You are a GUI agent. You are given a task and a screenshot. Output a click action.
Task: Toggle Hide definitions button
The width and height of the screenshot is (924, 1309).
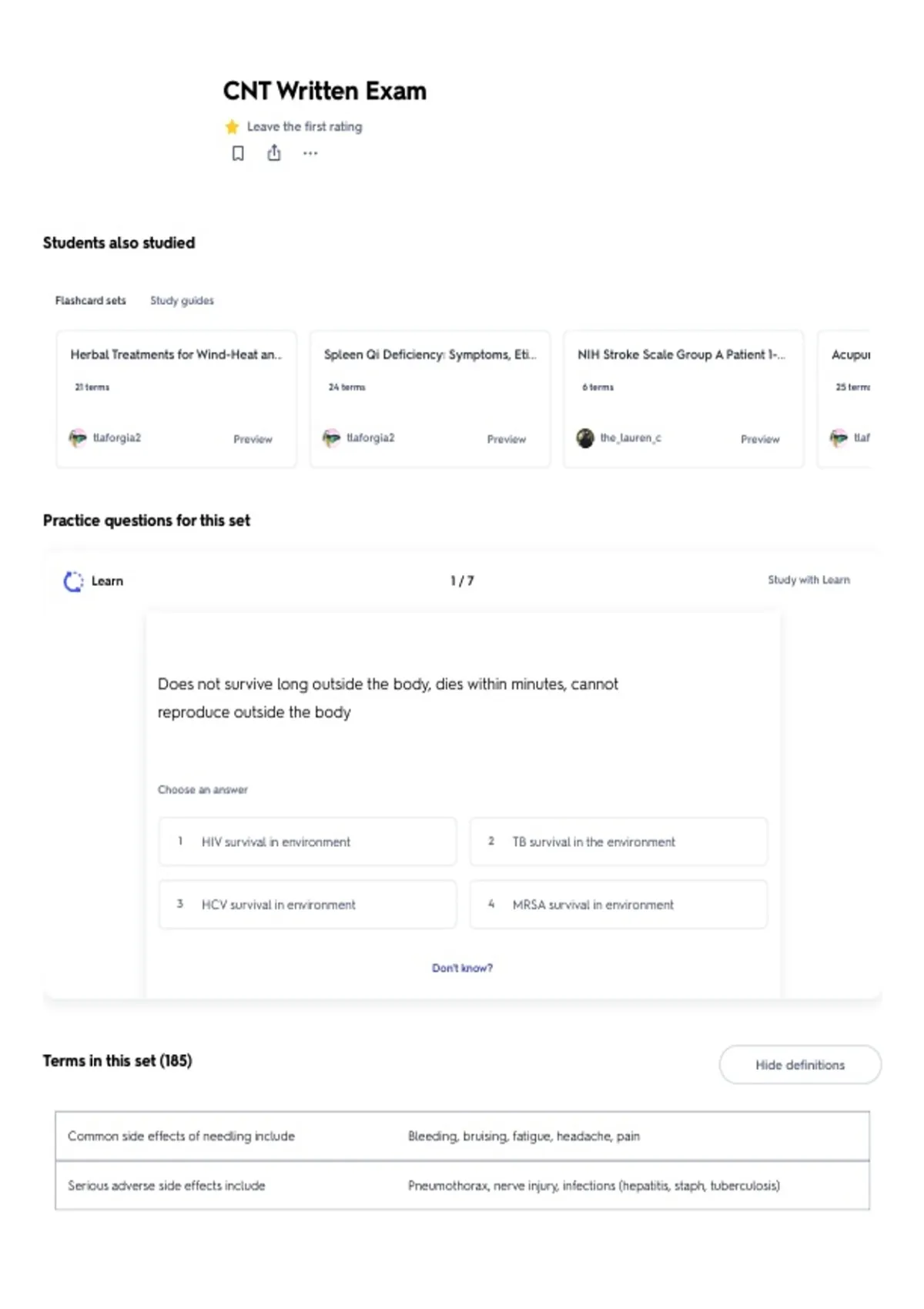coord(800,1065)
